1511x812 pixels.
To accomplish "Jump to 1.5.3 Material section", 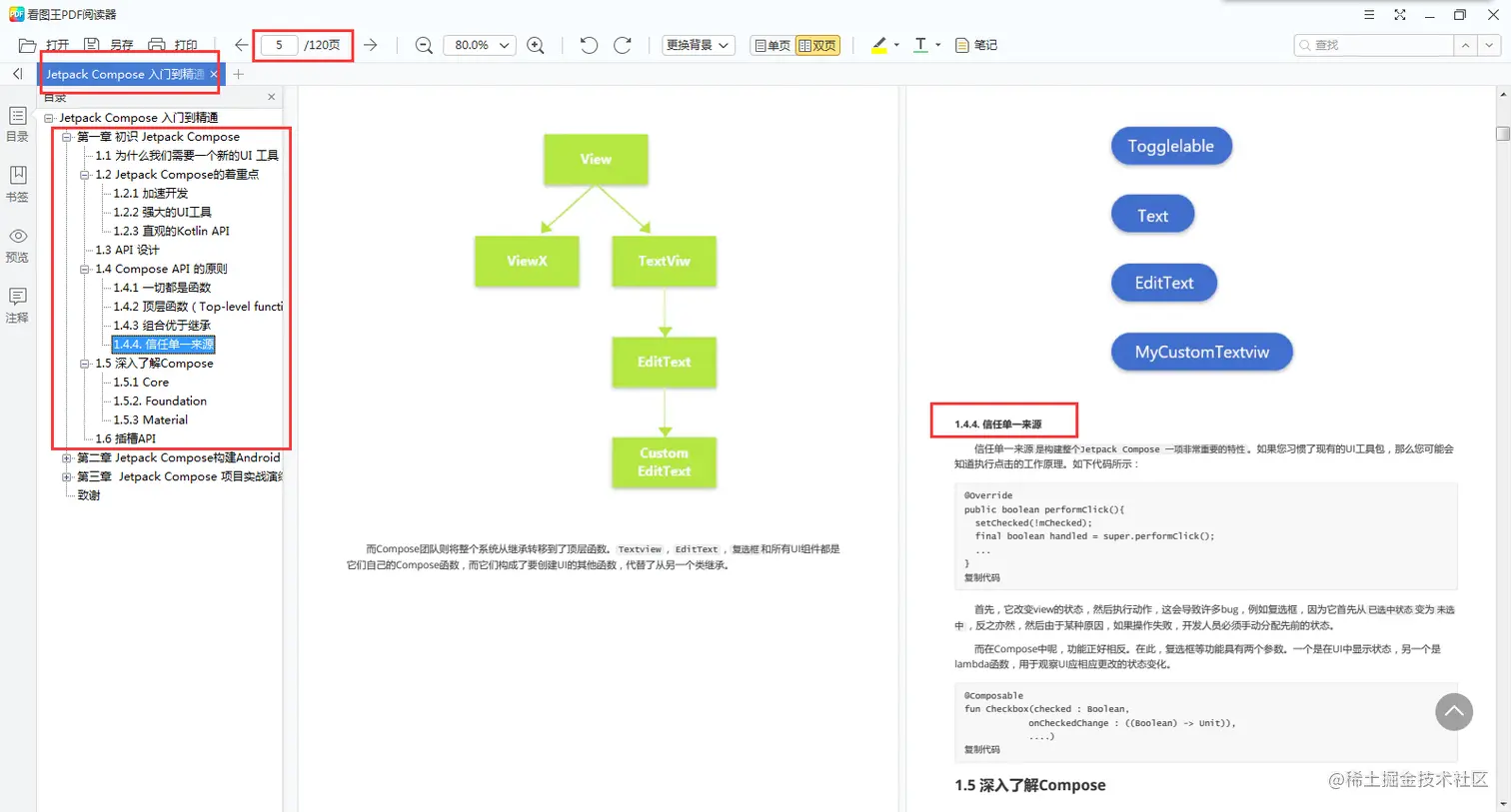I will (x=150, y=420).
